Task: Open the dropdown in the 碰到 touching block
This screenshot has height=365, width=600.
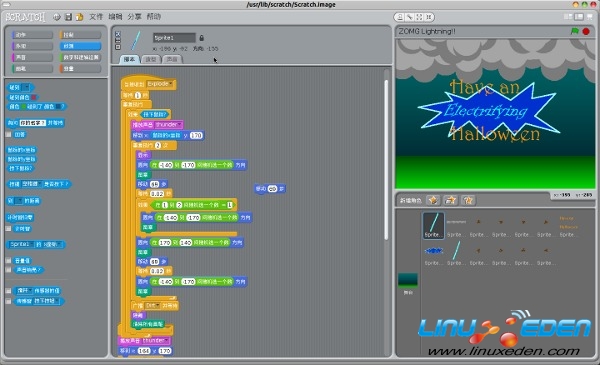Action: tap(26, 88)
